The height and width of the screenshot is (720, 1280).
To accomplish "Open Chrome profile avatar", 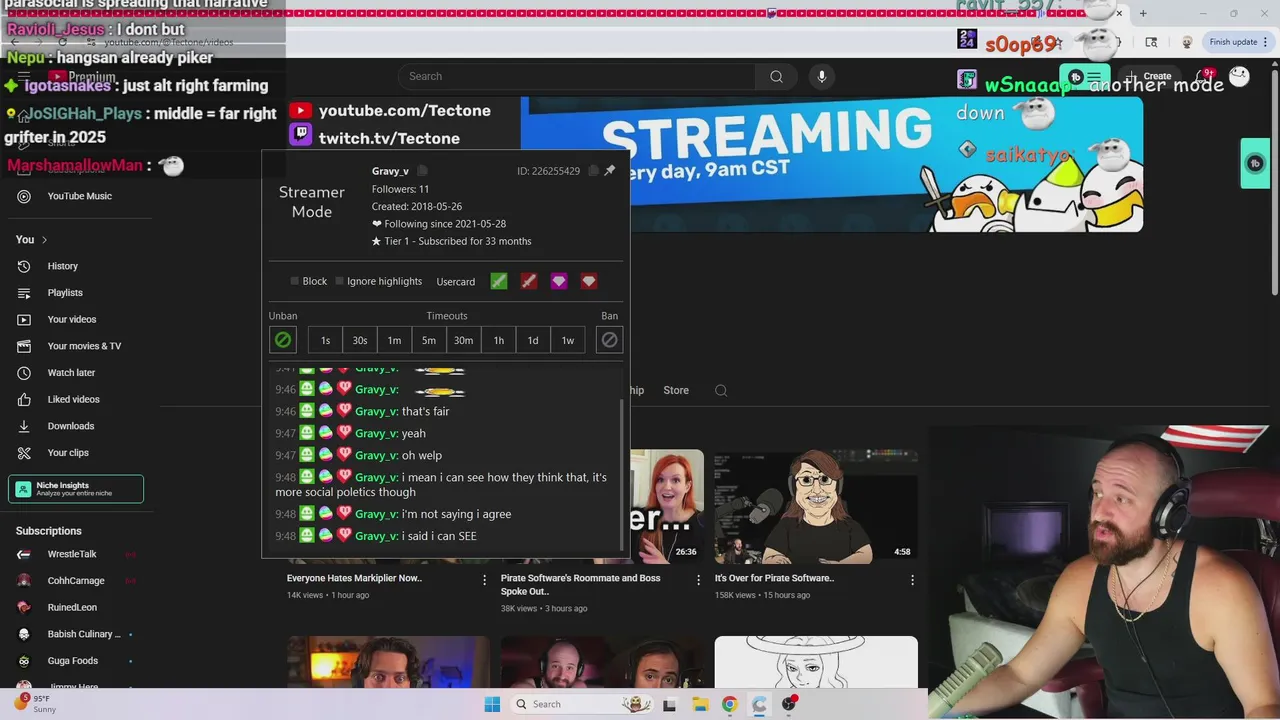I will (x=1187, y=42).
